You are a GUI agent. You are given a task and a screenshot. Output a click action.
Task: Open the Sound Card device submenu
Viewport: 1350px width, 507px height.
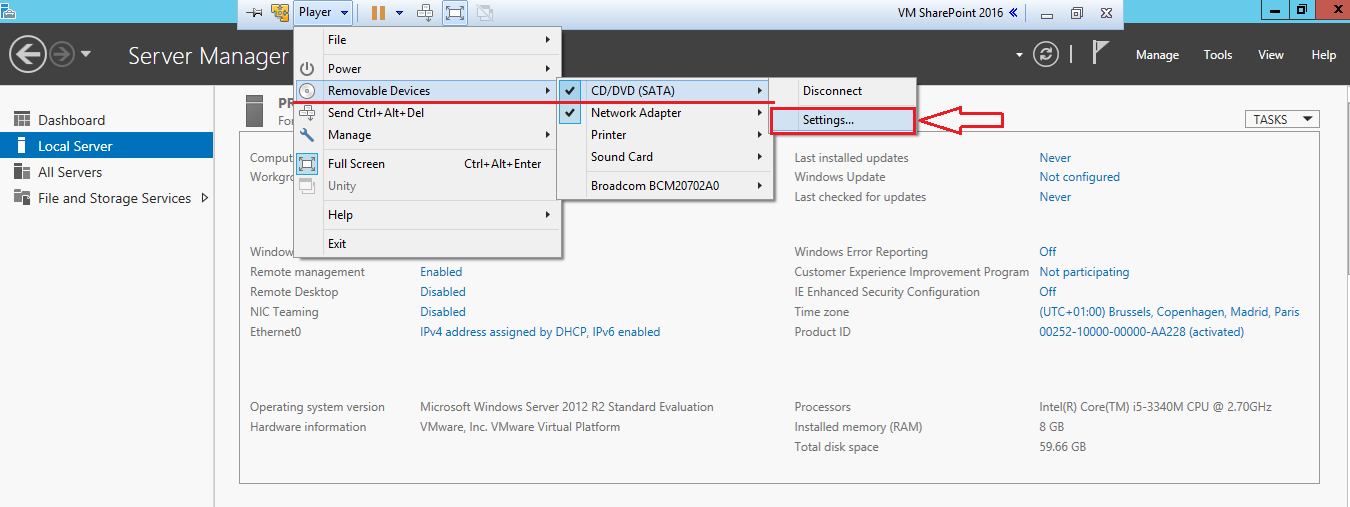tap(665, 157)
